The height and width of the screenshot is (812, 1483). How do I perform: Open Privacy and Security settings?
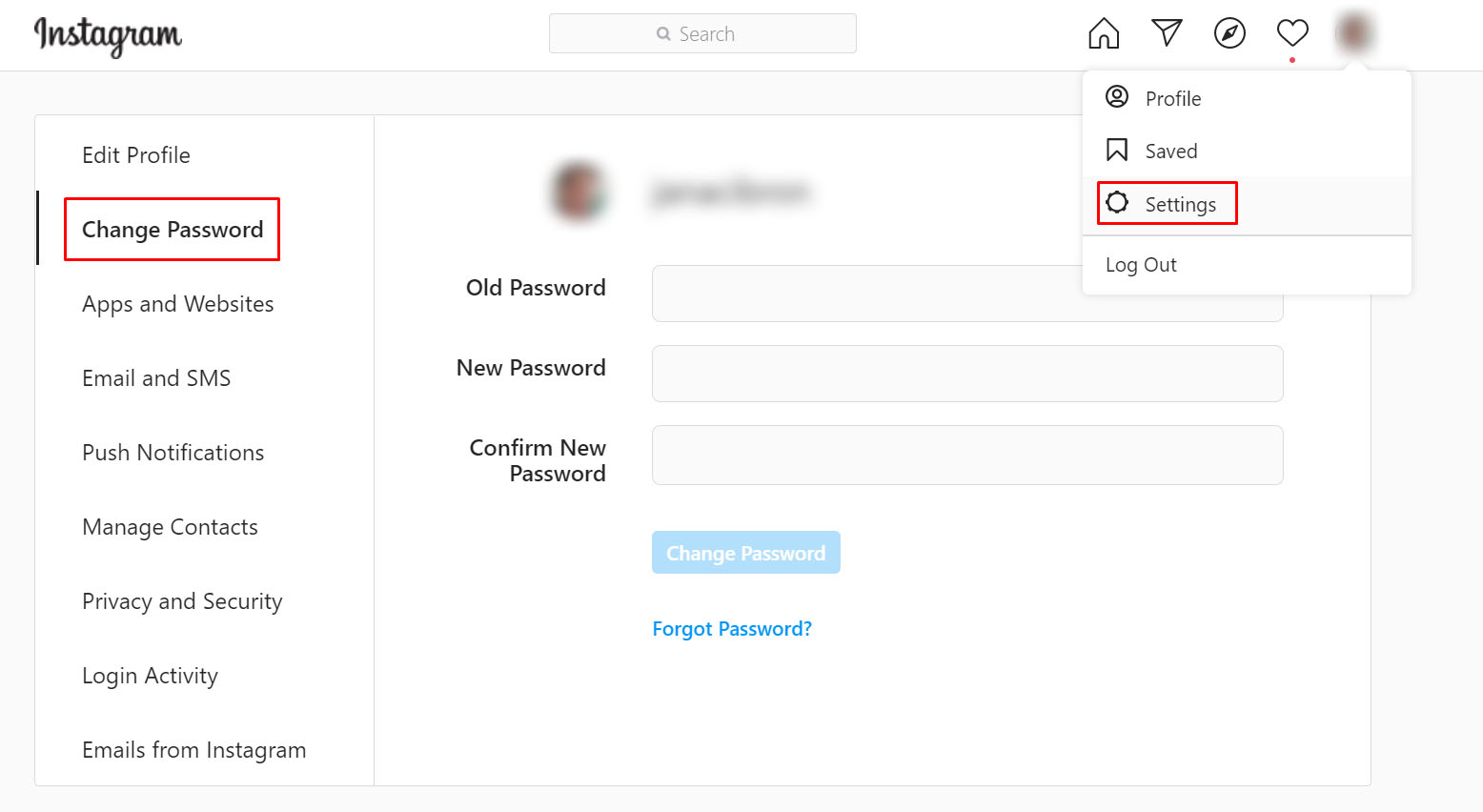pyautogui.click(x=182, y=601)
